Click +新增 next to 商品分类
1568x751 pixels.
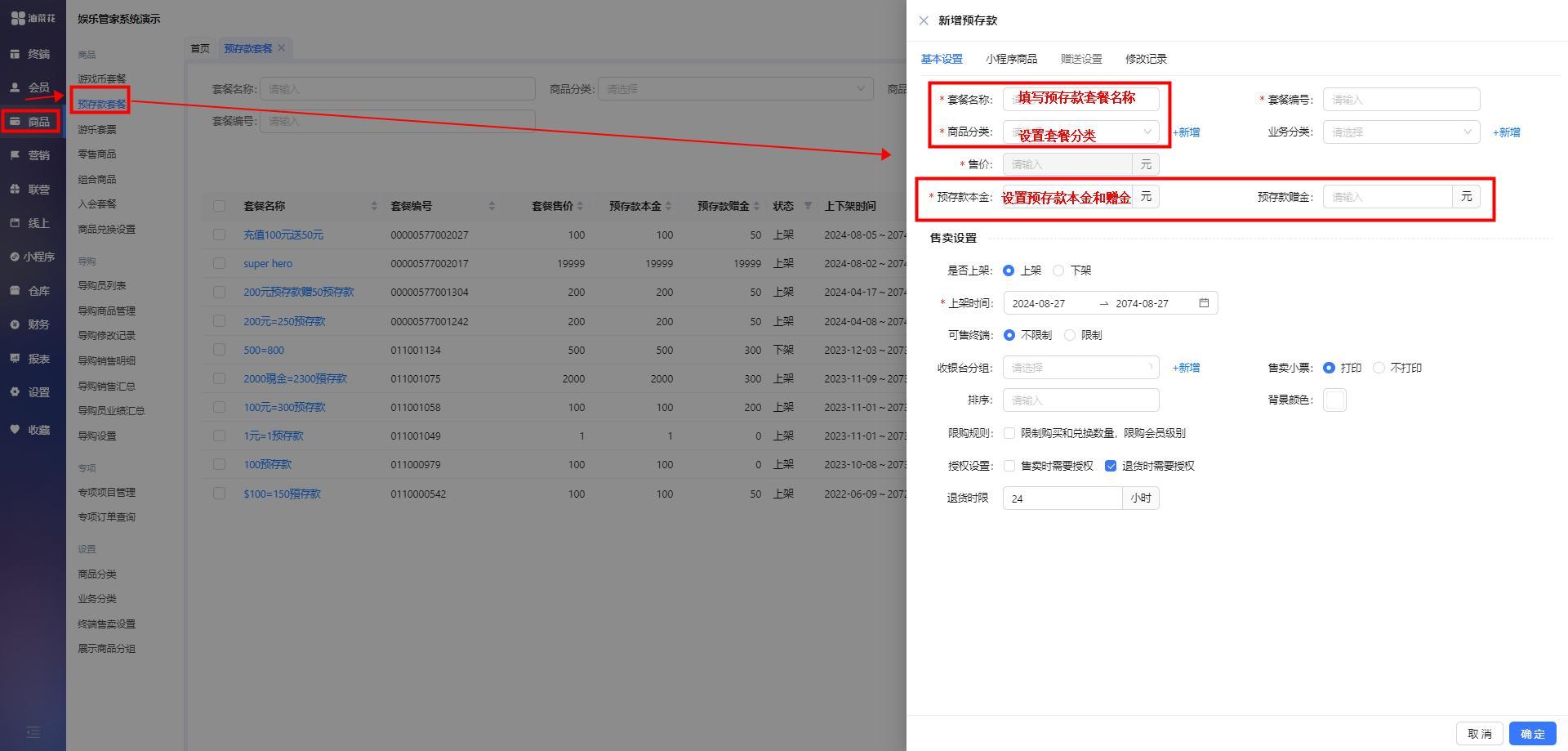[x=1186, y=132]
